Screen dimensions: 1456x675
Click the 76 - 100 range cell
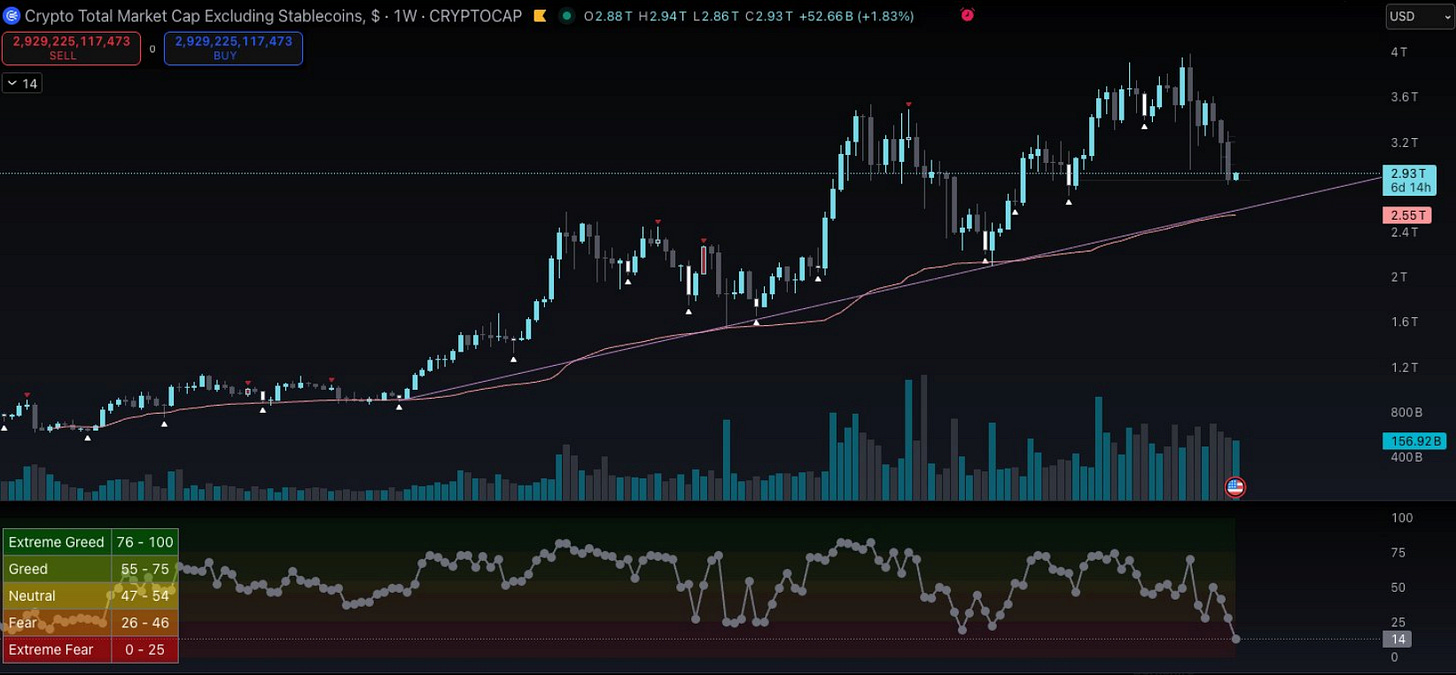click(x=145, y=542)
